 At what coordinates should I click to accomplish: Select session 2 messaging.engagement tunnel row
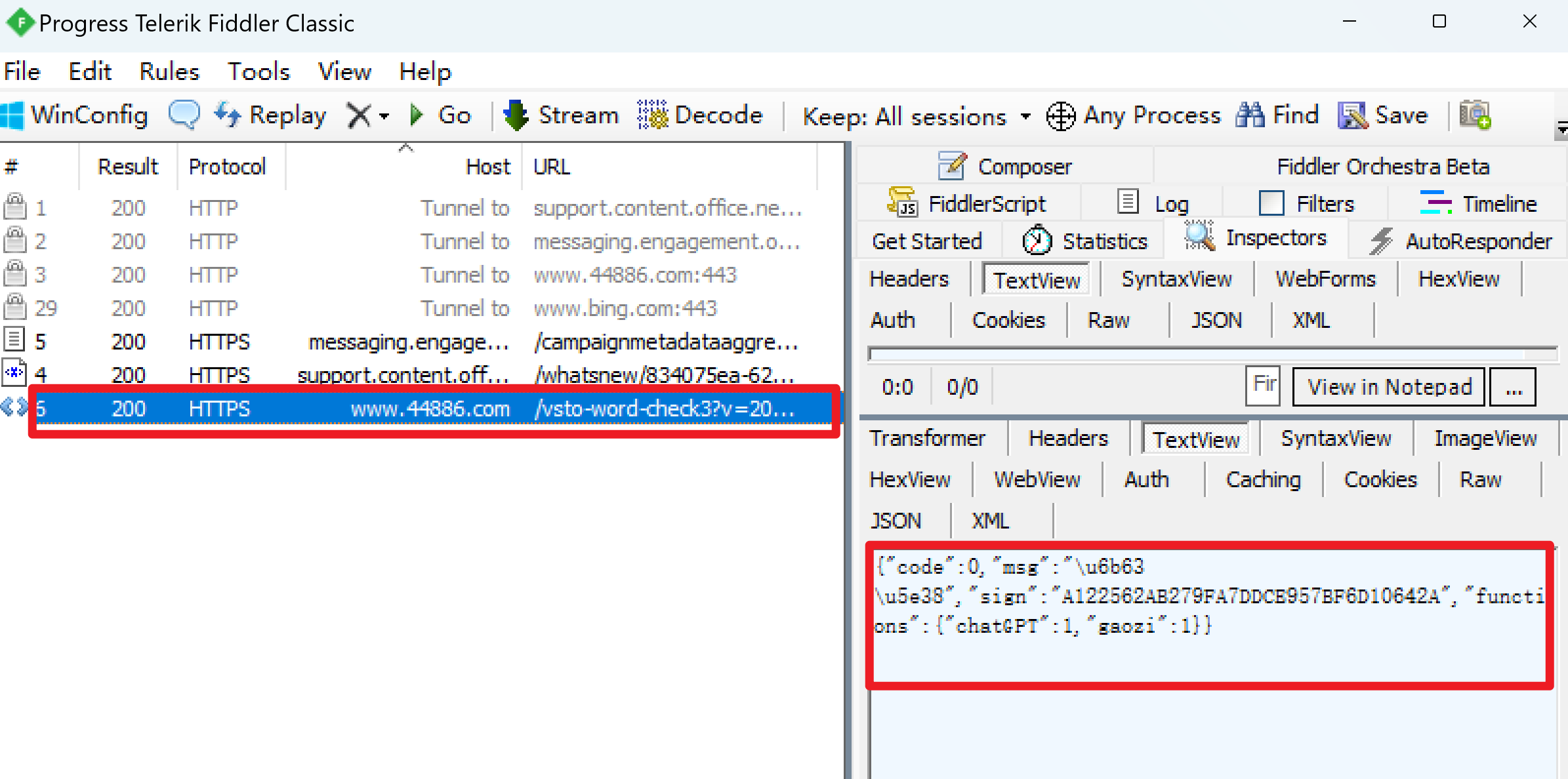[420, 241]
